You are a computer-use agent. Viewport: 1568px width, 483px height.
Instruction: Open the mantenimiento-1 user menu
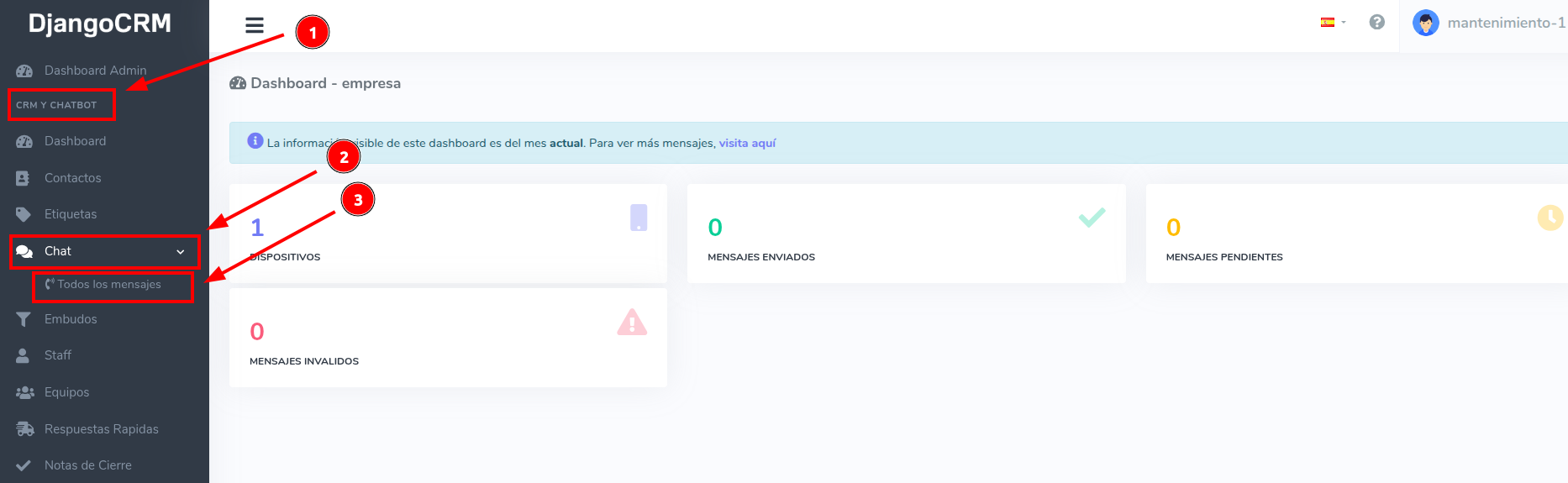tap(1505, 23)
